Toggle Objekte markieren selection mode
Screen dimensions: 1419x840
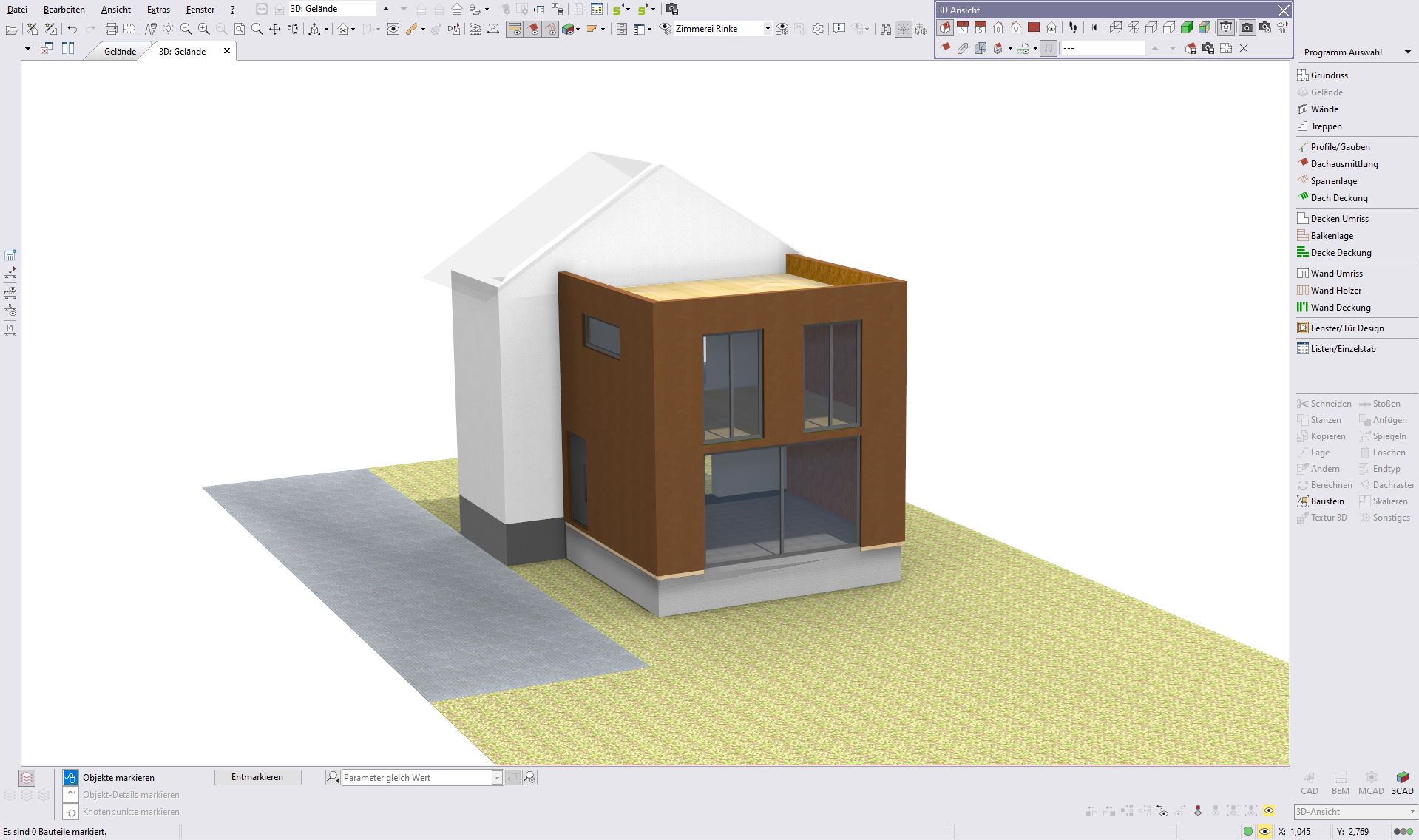point(70,777)
